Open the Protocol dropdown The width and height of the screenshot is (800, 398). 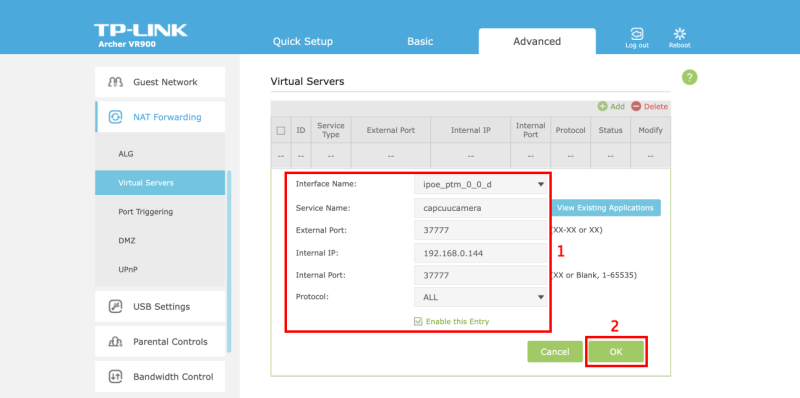pos(481,297)
